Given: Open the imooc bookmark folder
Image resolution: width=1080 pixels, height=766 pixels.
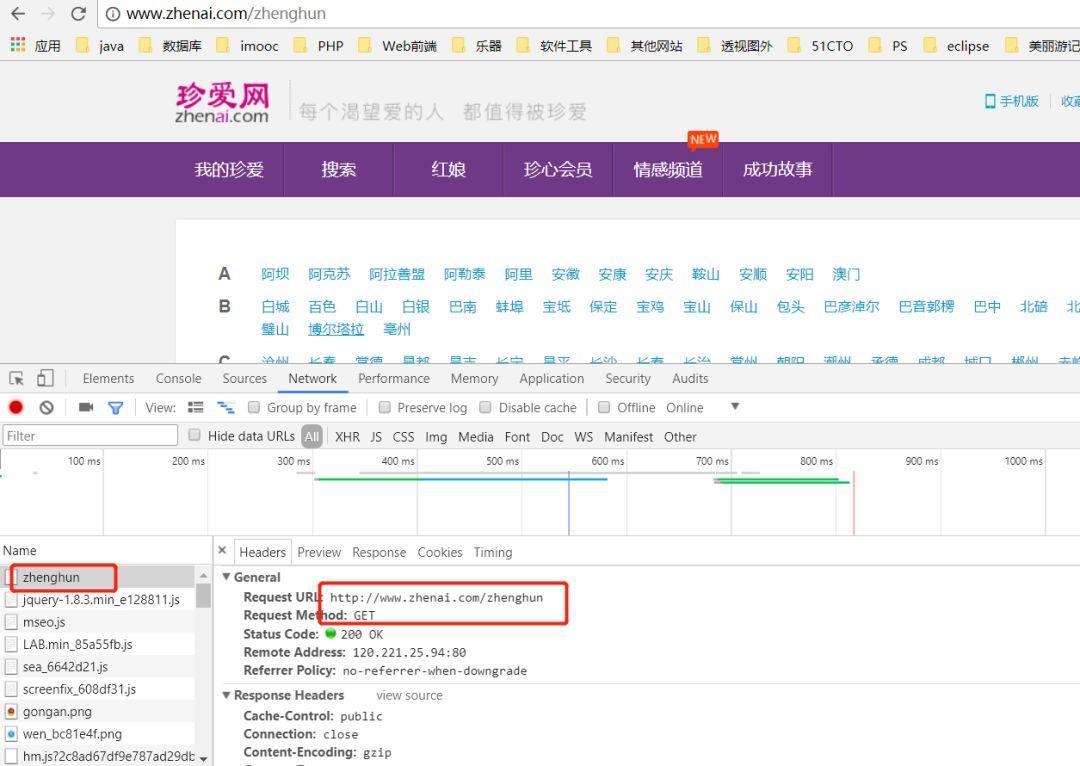Looking at the screenshot, I should [247, 46].
